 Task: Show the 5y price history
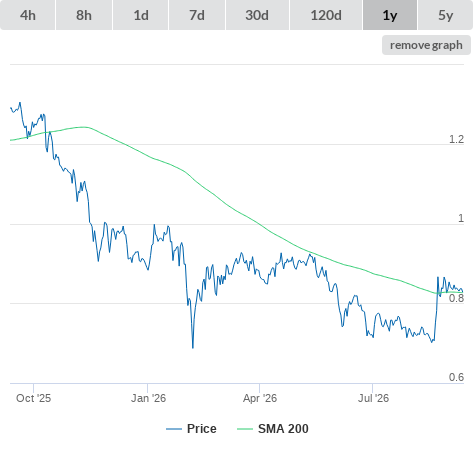pos(446,15)
